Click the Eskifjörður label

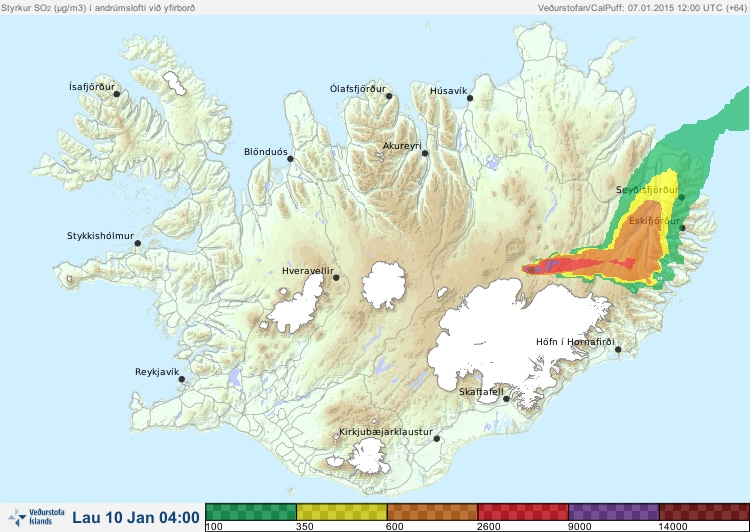654,221
